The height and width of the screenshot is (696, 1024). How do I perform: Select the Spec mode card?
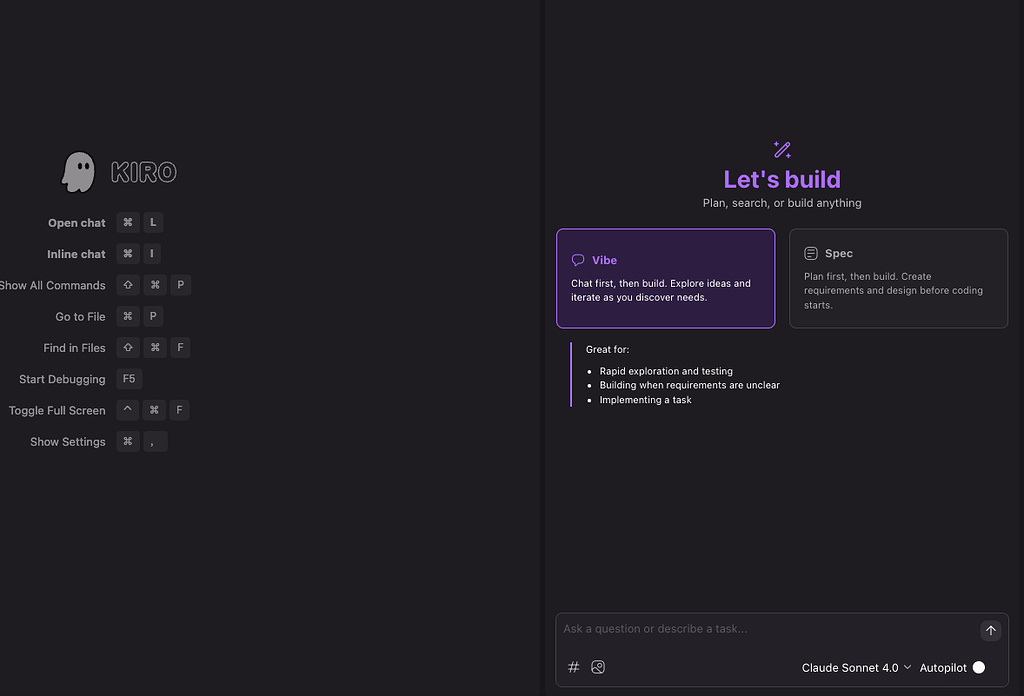pyautogui.click(x=898, y=278)
